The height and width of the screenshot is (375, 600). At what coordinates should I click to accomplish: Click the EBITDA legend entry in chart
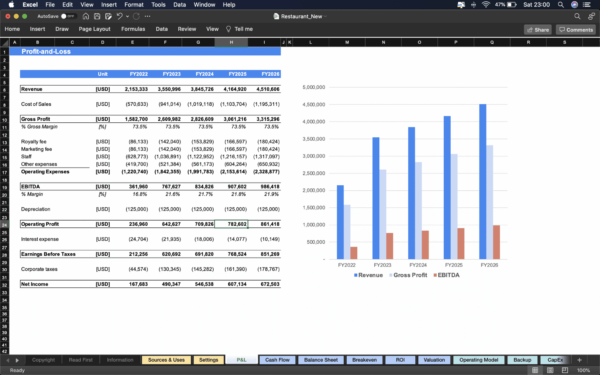tap(446, 275)
